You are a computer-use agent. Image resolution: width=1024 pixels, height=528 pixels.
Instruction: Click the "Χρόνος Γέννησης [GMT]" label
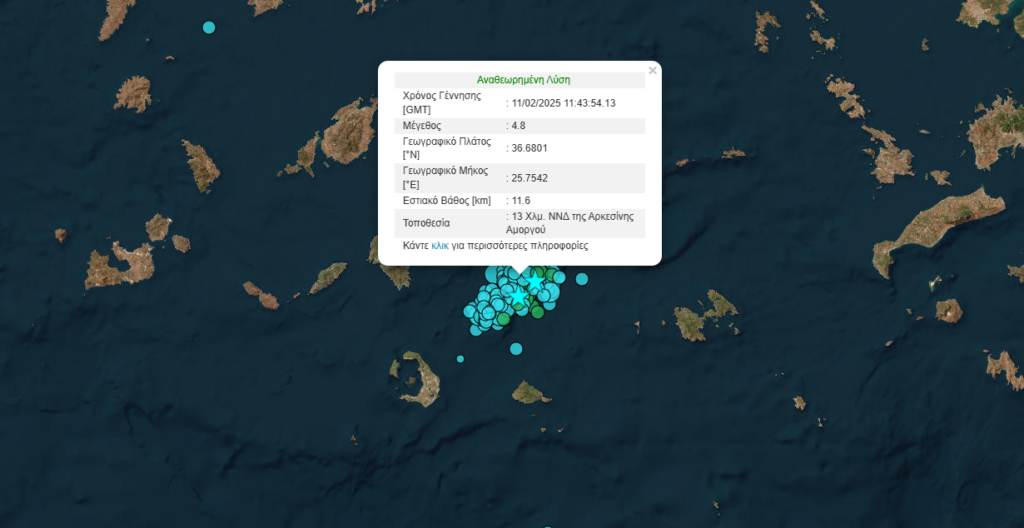click(442, 103)
